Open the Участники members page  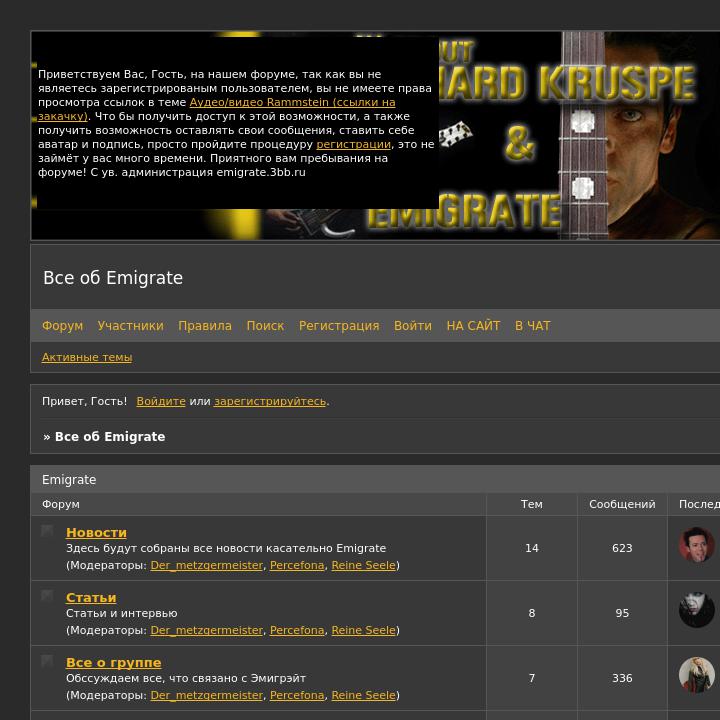point(130,326)
